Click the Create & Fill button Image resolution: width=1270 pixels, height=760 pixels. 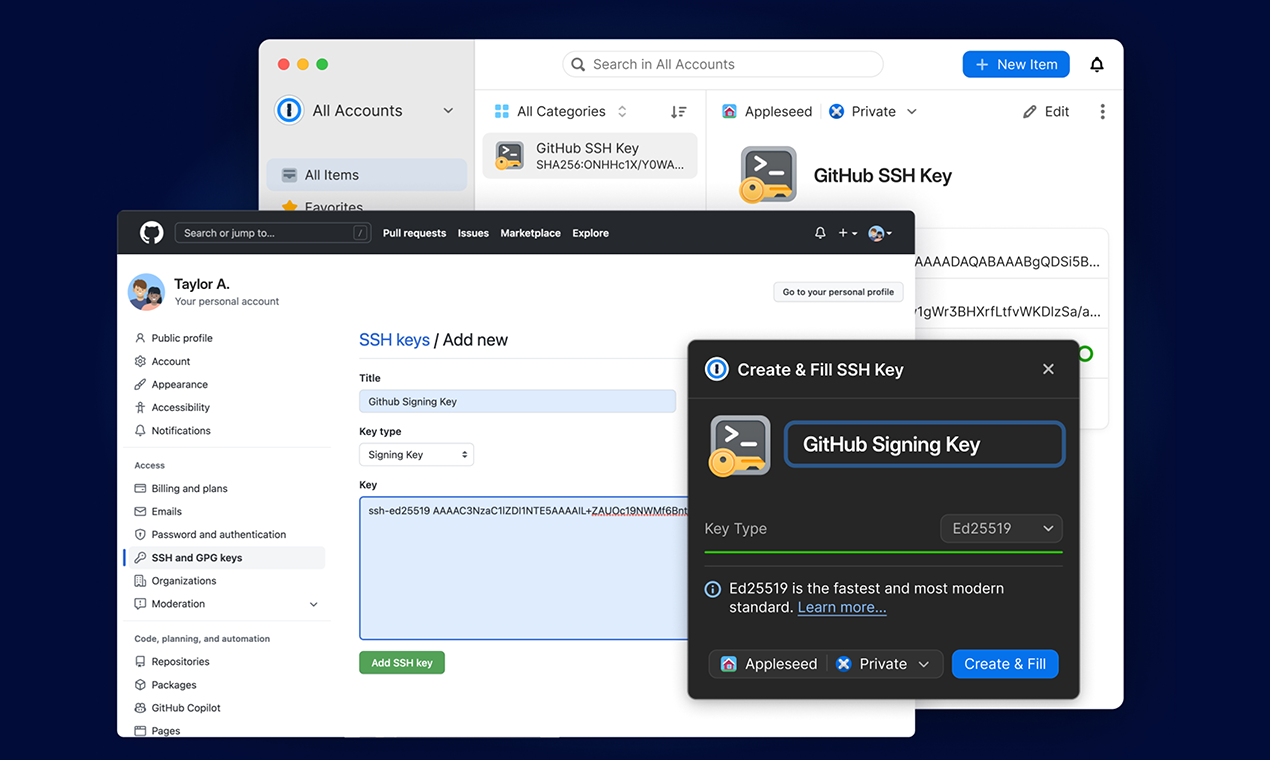pos(1005,664)
